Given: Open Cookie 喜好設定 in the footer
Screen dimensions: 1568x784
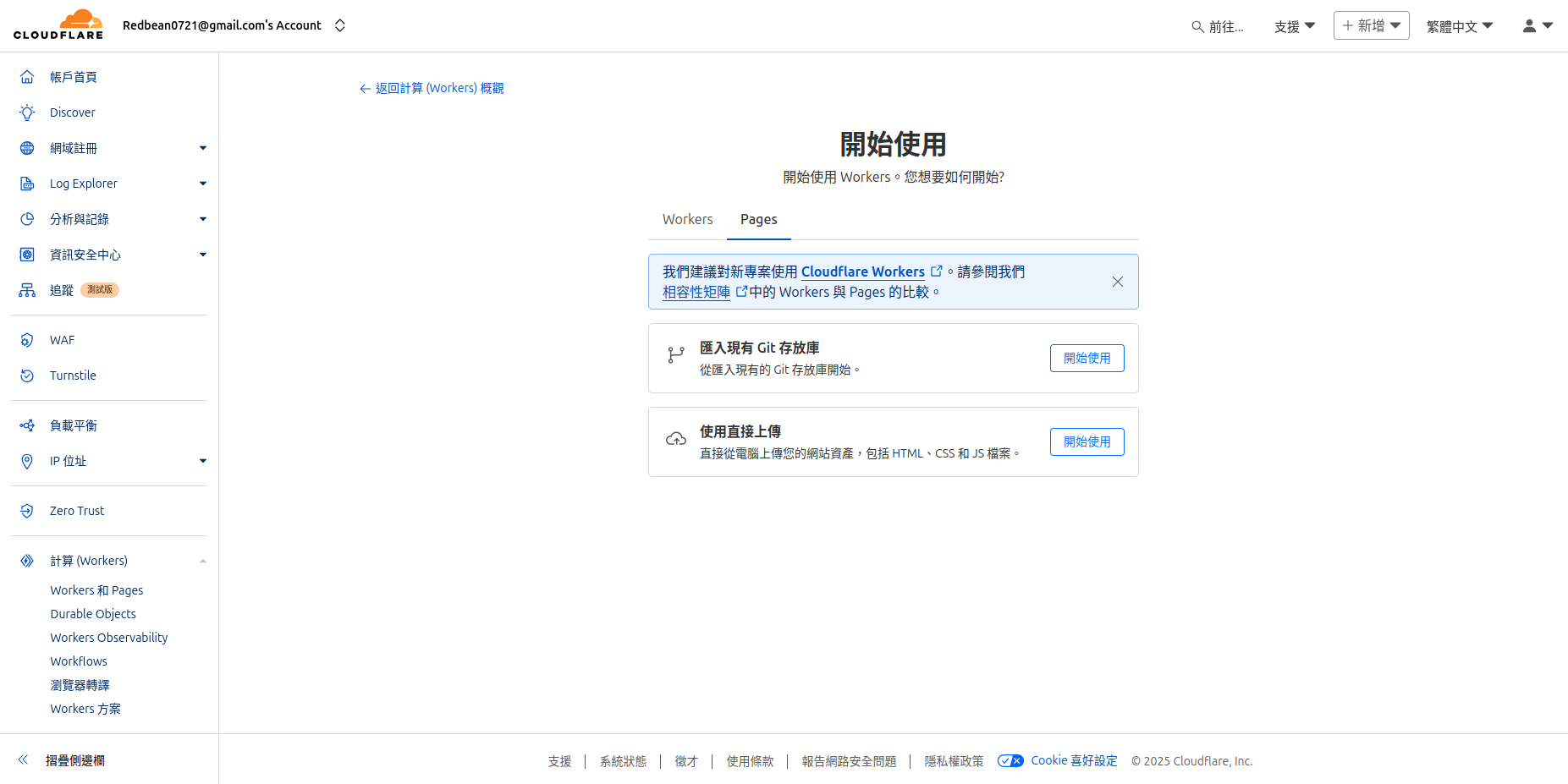Looking at the screenshot, I should coord(1074,760).
